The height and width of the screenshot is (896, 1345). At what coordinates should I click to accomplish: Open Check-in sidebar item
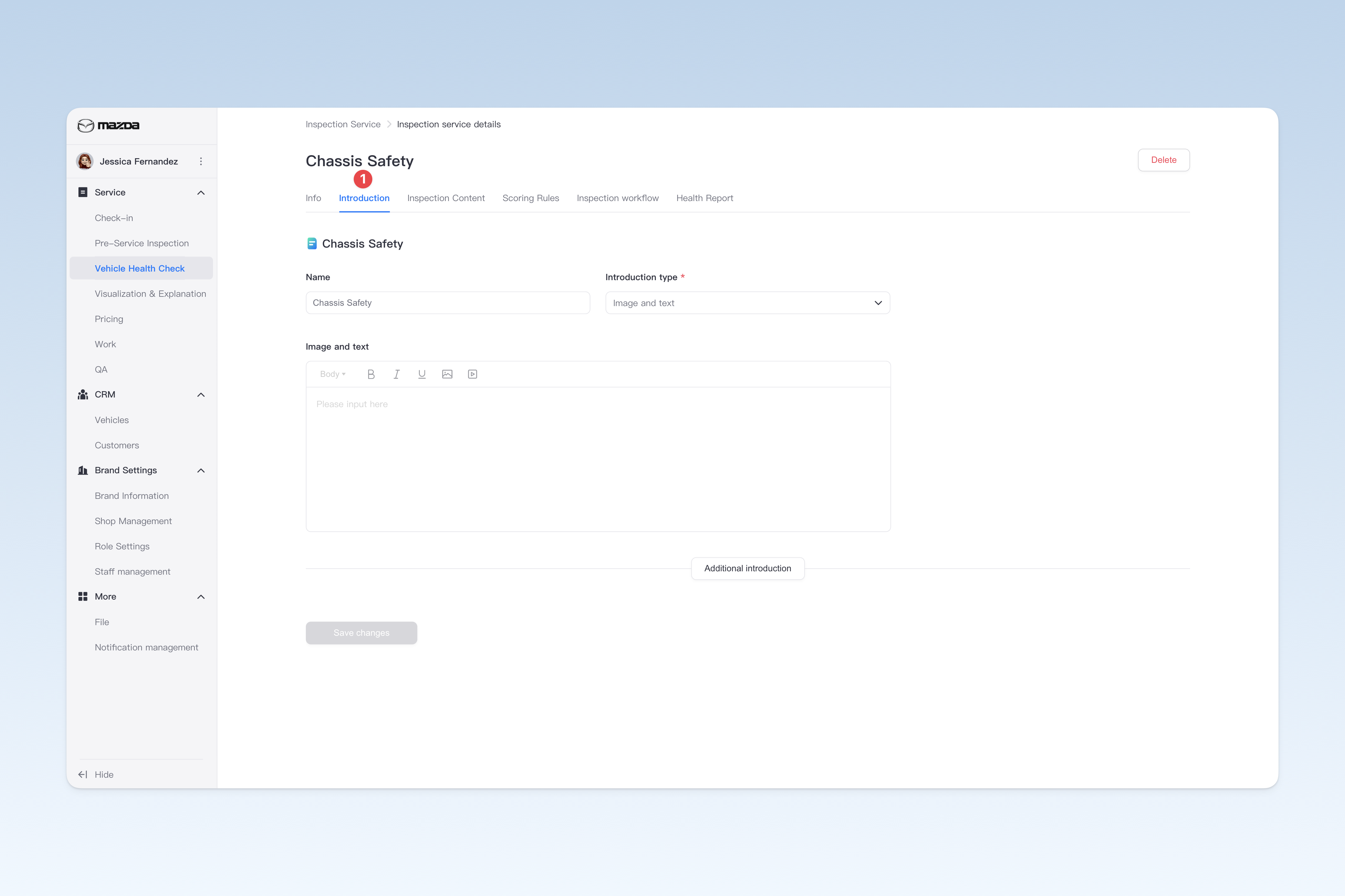[x=114, y=218]
